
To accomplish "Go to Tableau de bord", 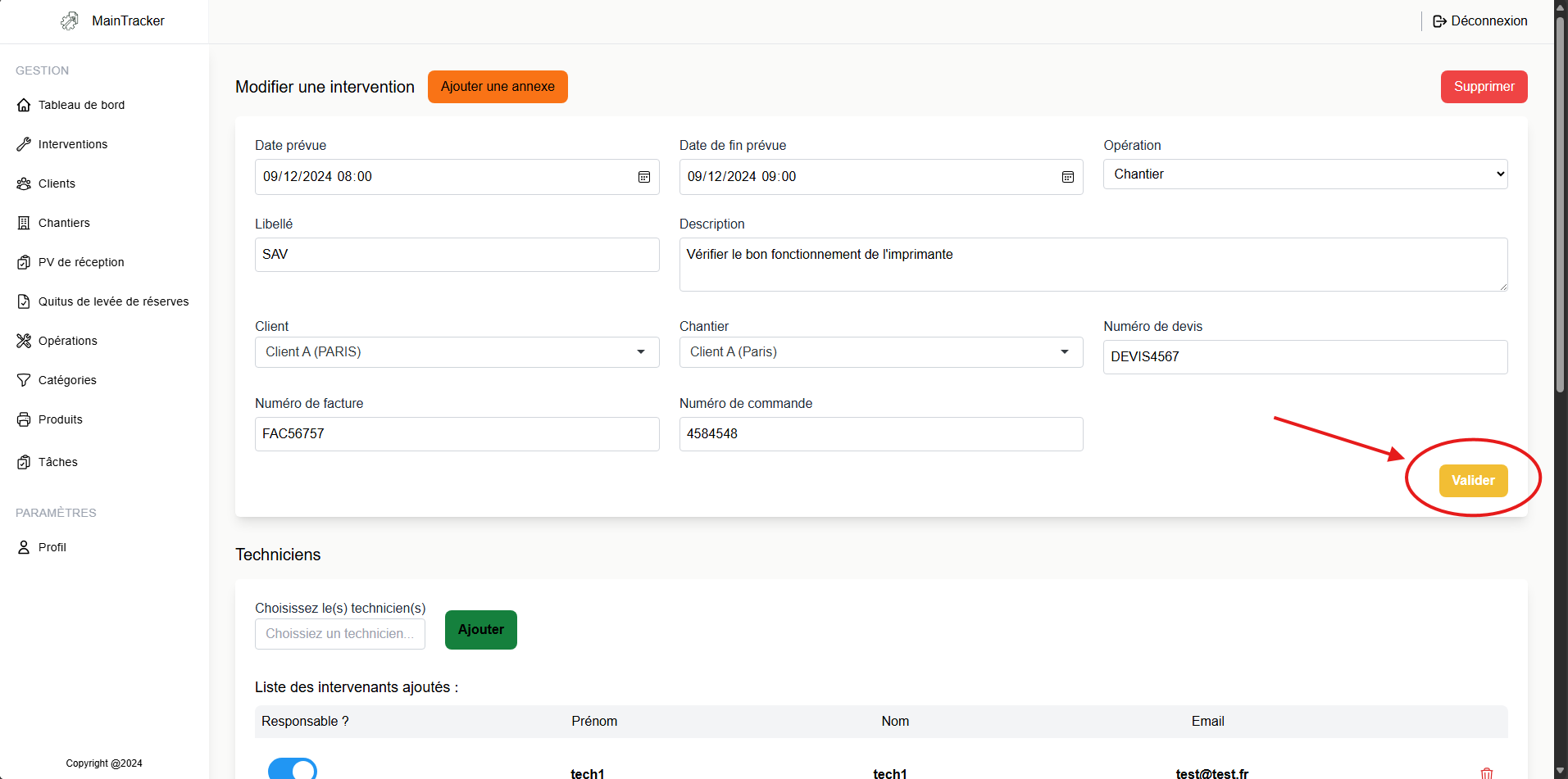I will [x=81, y=105].
